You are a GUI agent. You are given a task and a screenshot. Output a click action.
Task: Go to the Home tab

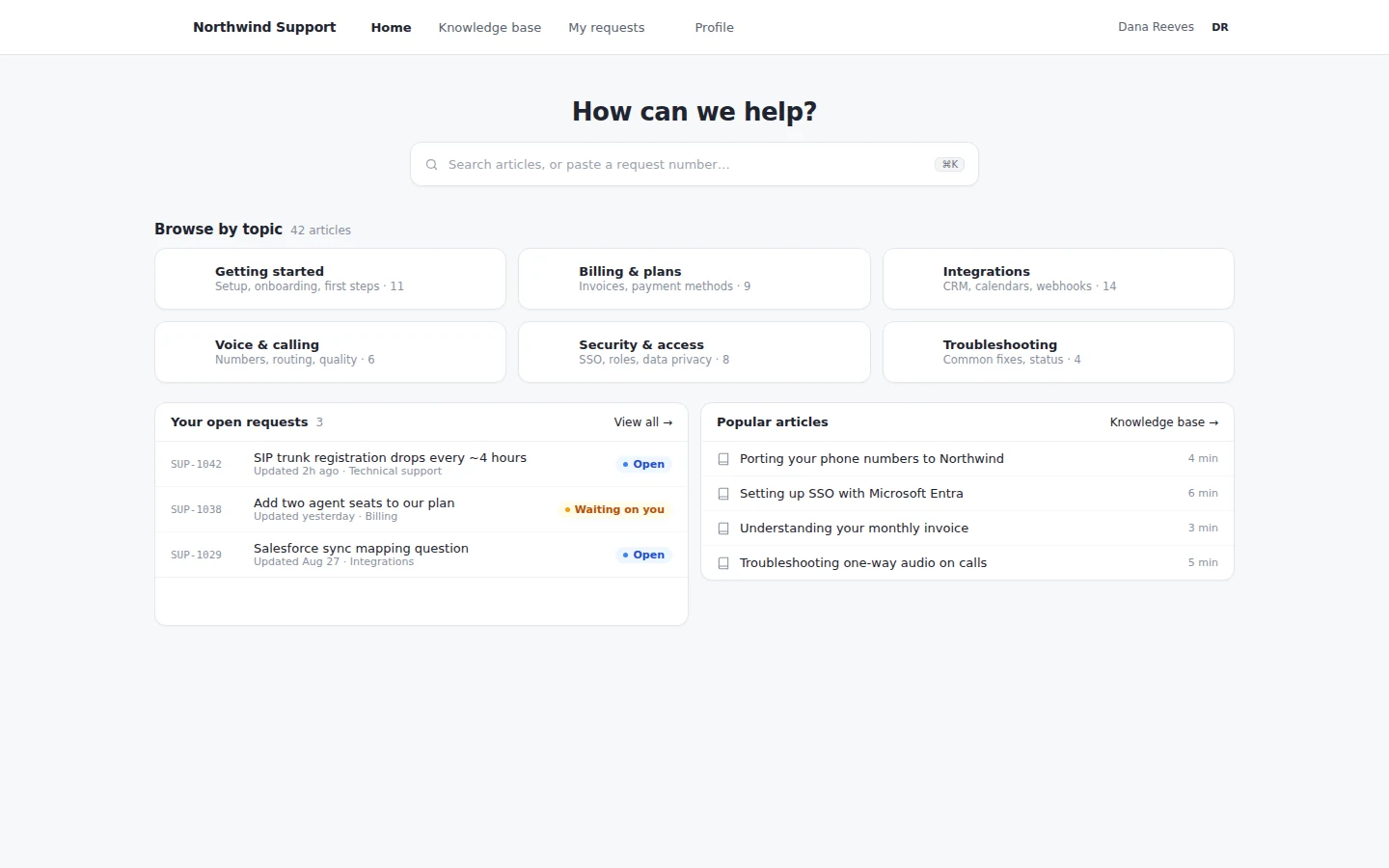391,27
